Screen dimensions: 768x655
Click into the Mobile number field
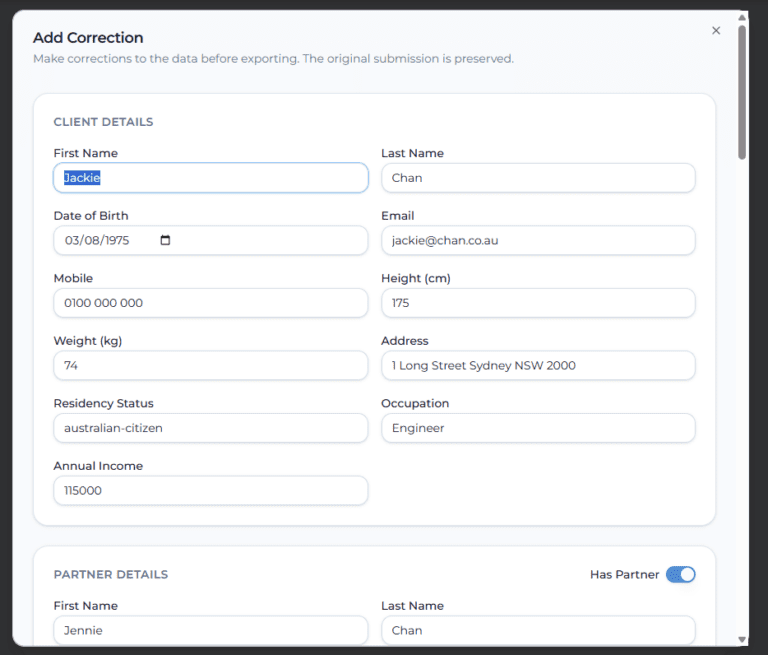pos(210,303)
